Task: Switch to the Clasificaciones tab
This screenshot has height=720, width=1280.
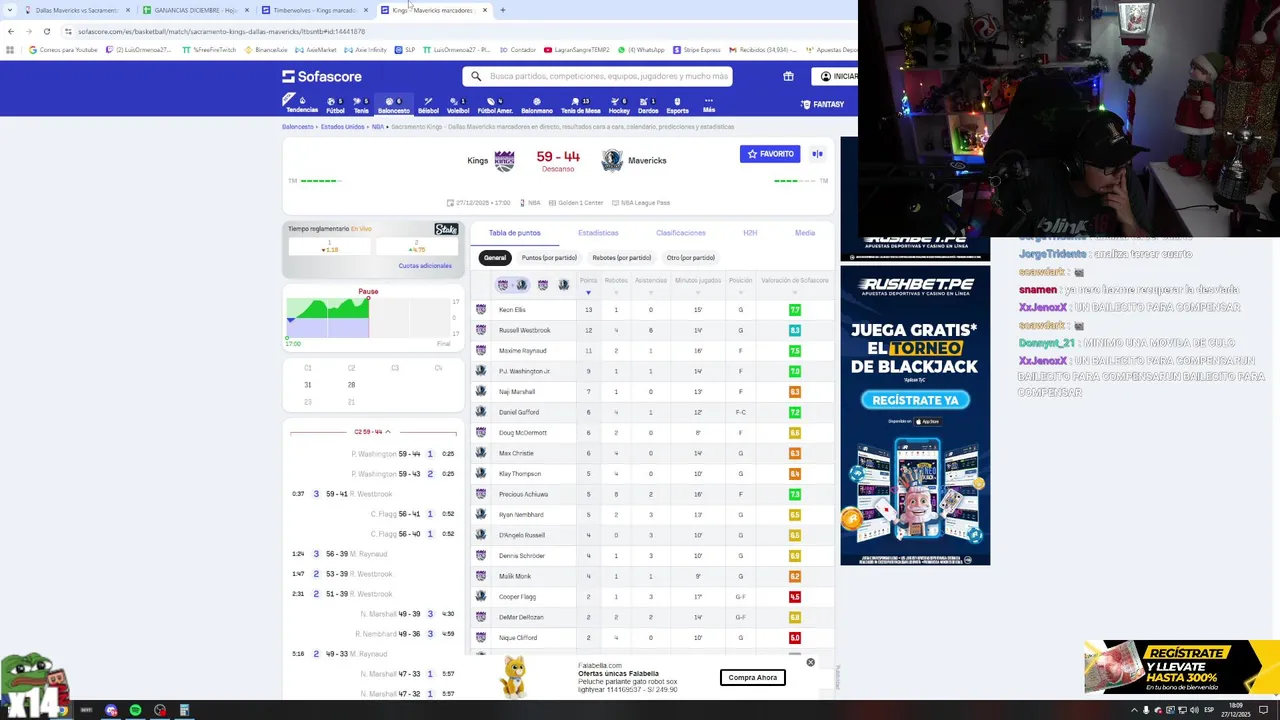Action: tap(681, 233)
